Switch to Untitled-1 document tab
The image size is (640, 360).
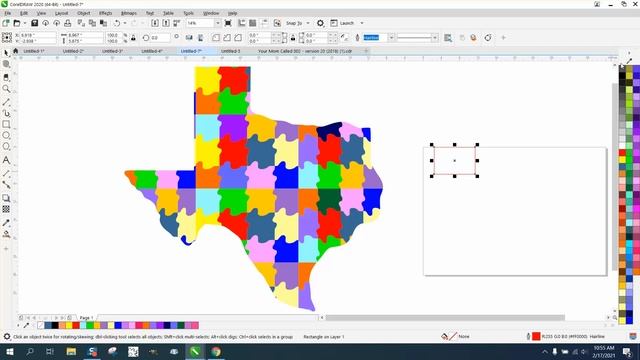(x=33, y=51)
